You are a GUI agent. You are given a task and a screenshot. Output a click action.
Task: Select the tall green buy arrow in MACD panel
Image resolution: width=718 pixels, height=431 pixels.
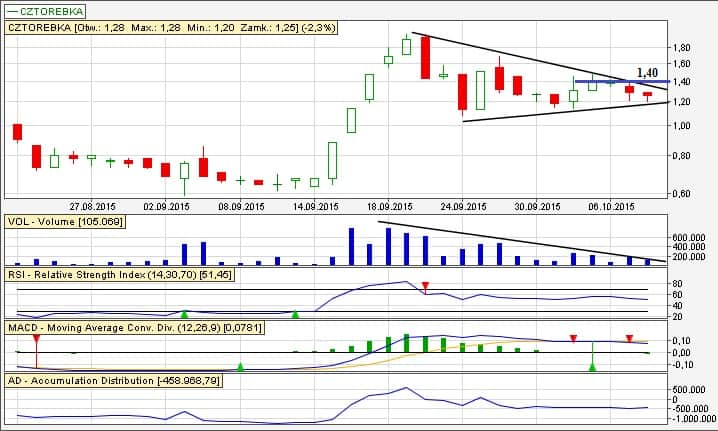tap(592, 366)
